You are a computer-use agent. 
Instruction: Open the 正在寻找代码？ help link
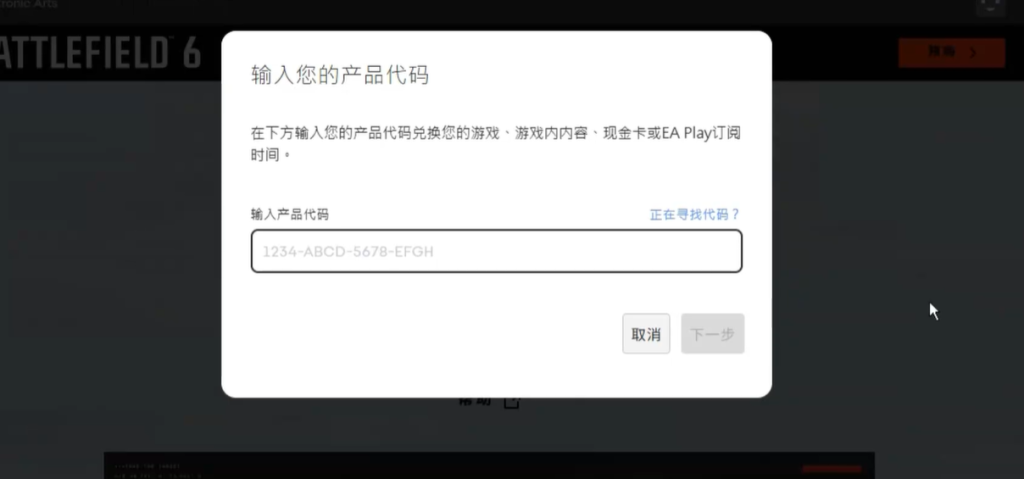(695, 214)
